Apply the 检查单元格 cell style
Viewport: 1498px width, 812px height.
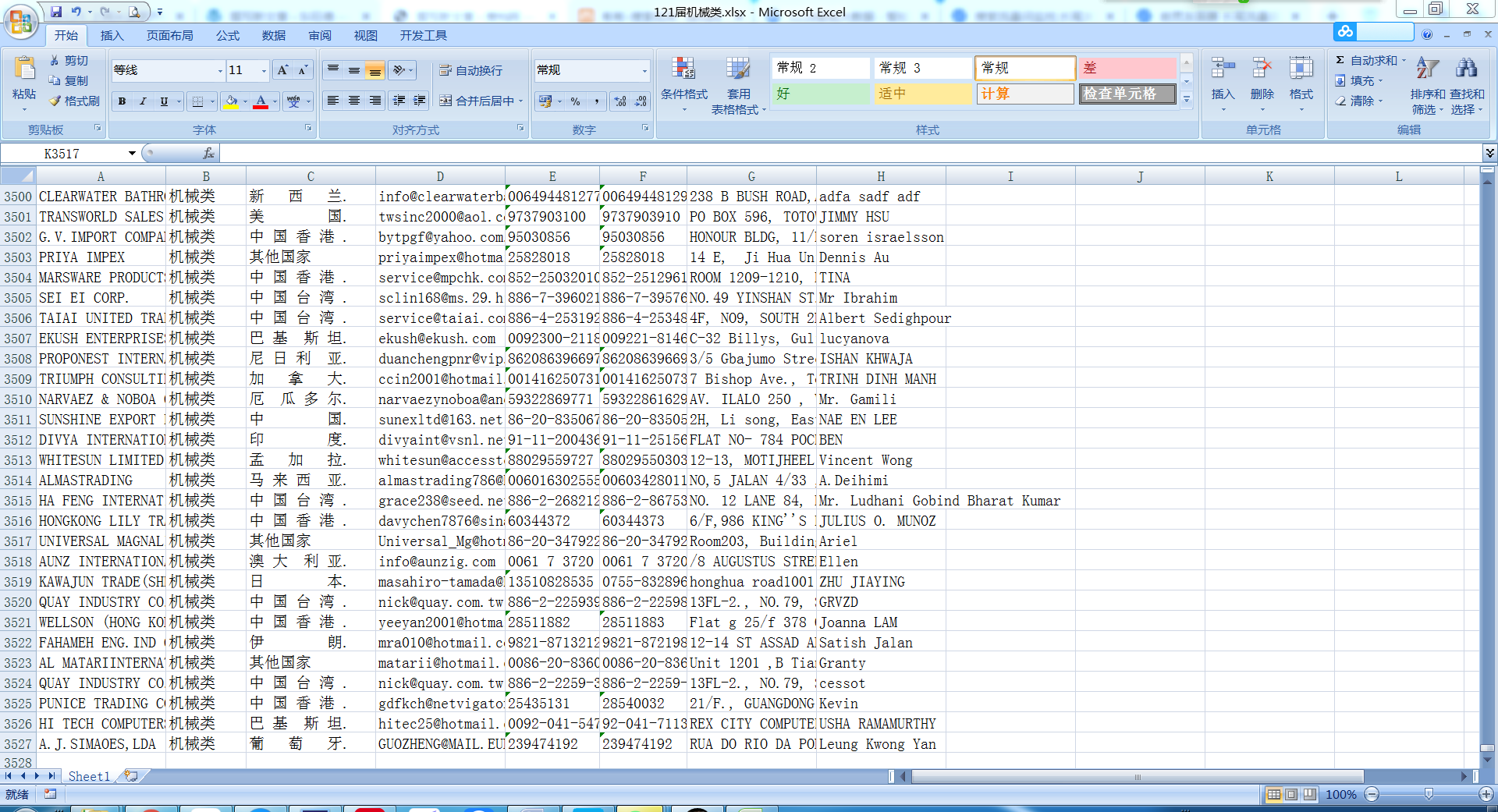pos(1127,94)
